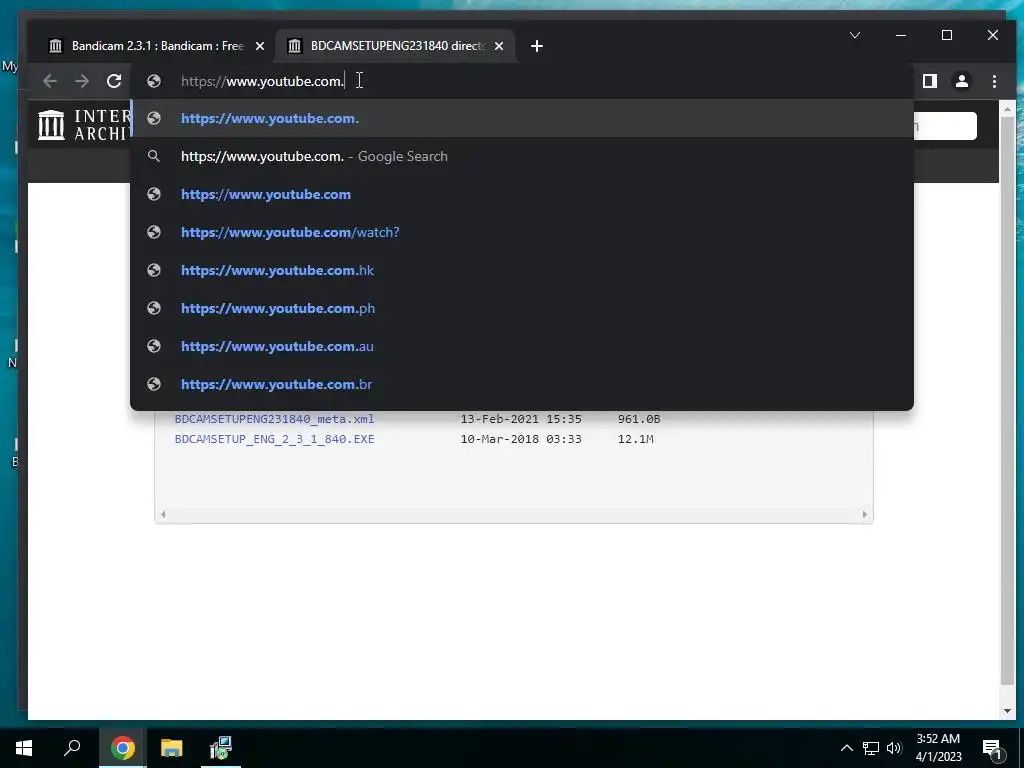Click inside the address bar text
Screen dimensions: 1024x768
[263, 81]
